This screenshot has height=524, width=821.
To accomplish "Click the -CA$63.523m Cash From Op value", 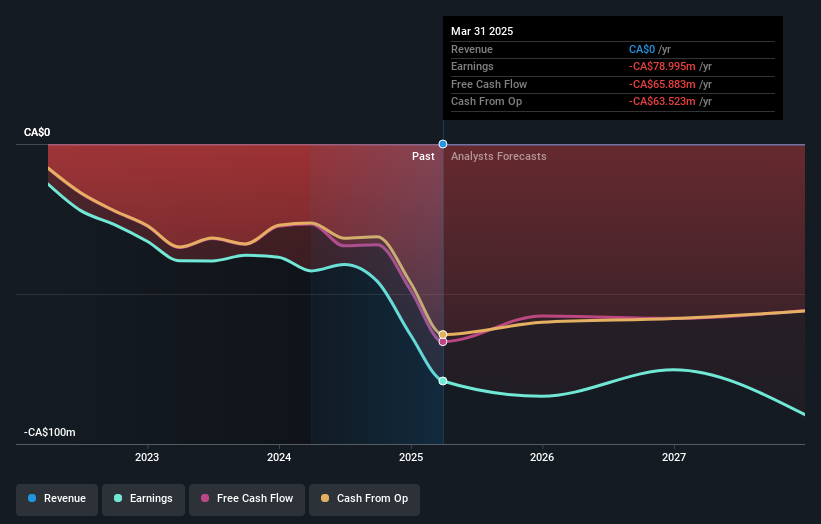I will click(662, 102).
